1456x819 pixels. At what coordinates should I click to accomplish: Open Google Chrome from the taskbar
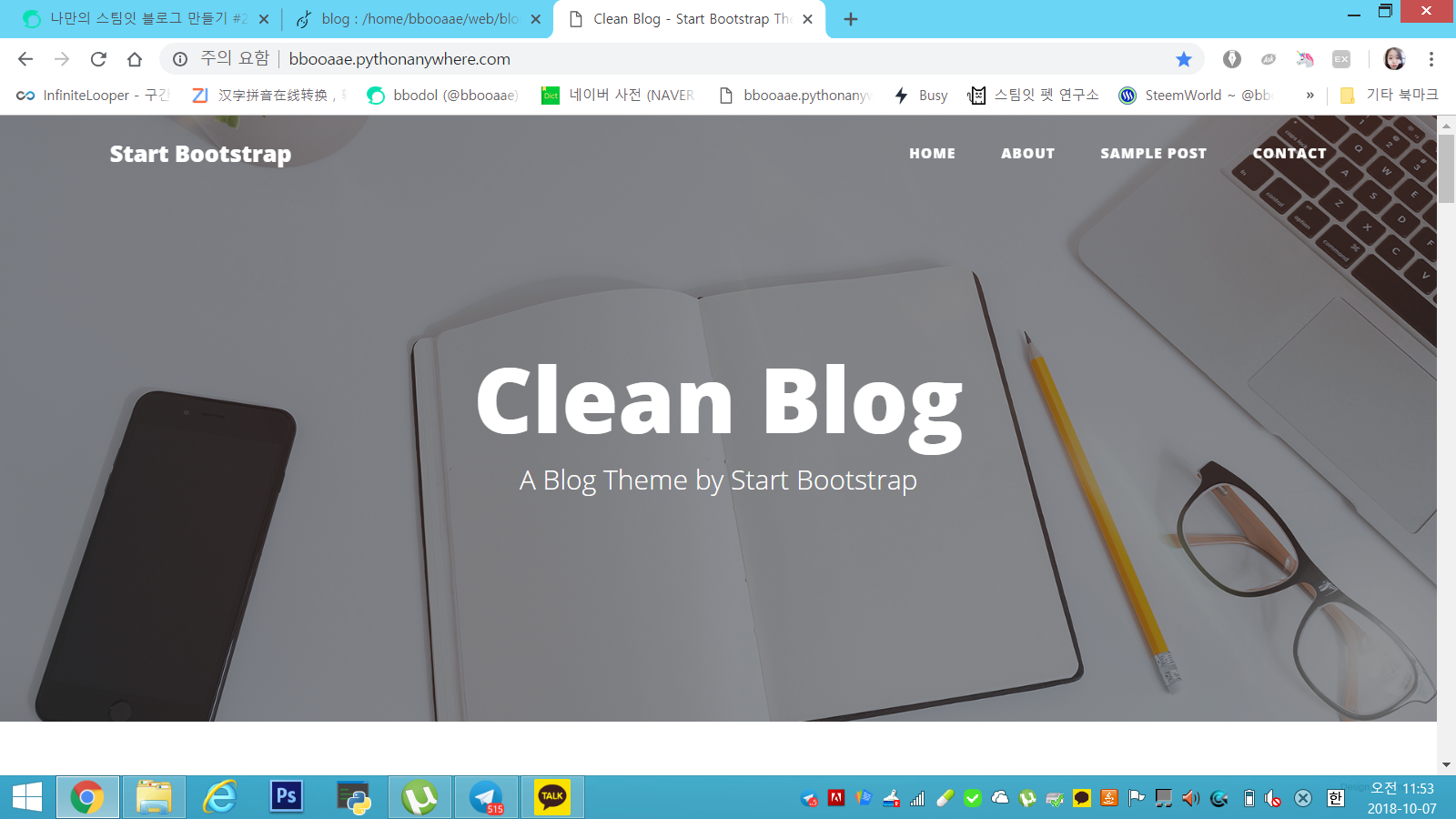point(87,797)
